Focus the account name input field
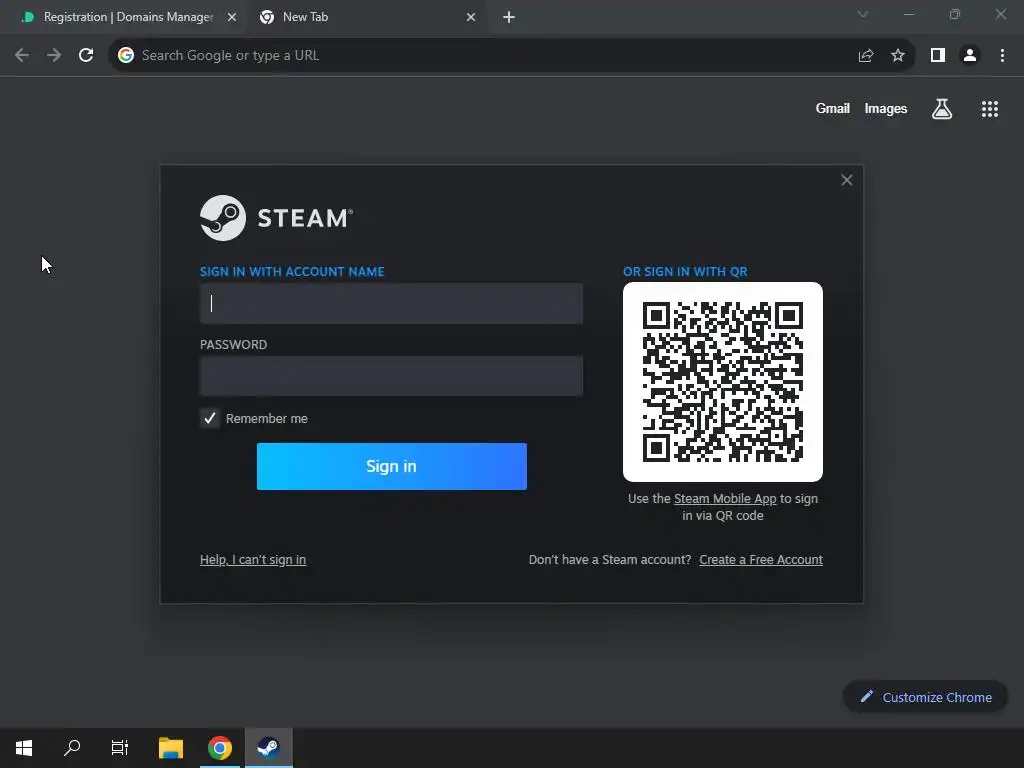Image resolution: width=1024 pixels, height=768 pixels. [391, 304]
